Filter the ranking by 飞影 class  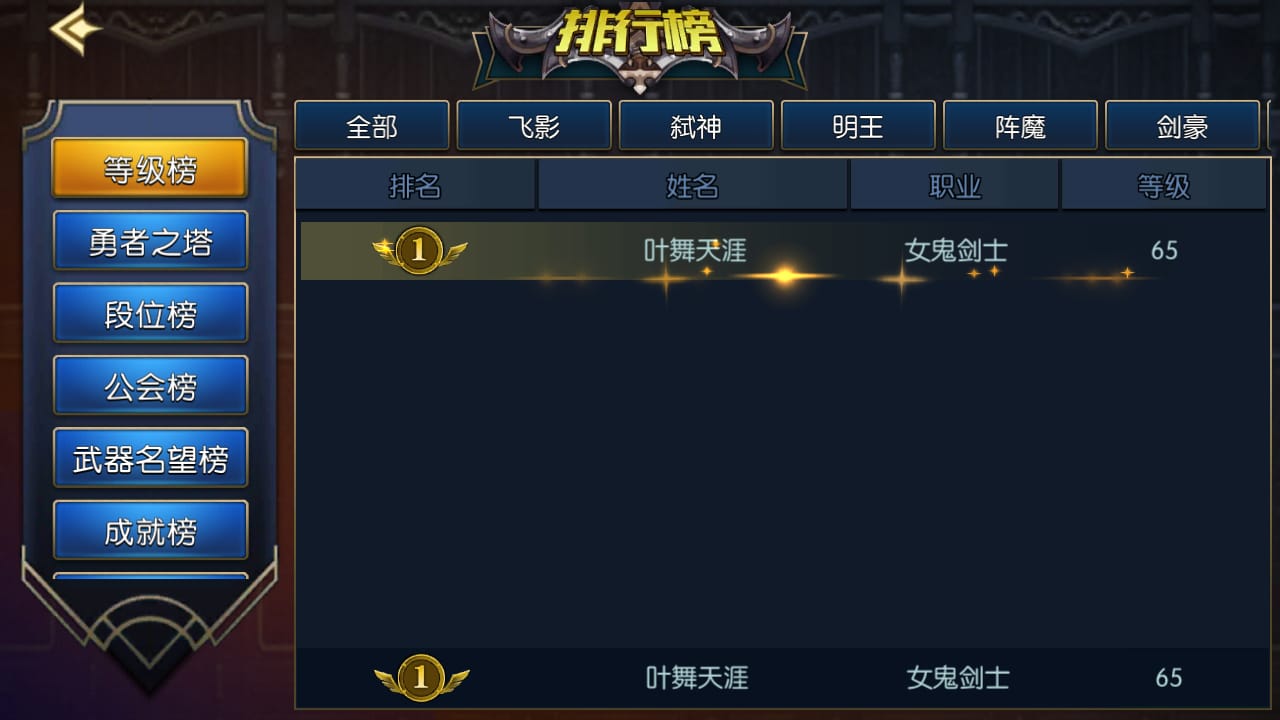[534, 126]
